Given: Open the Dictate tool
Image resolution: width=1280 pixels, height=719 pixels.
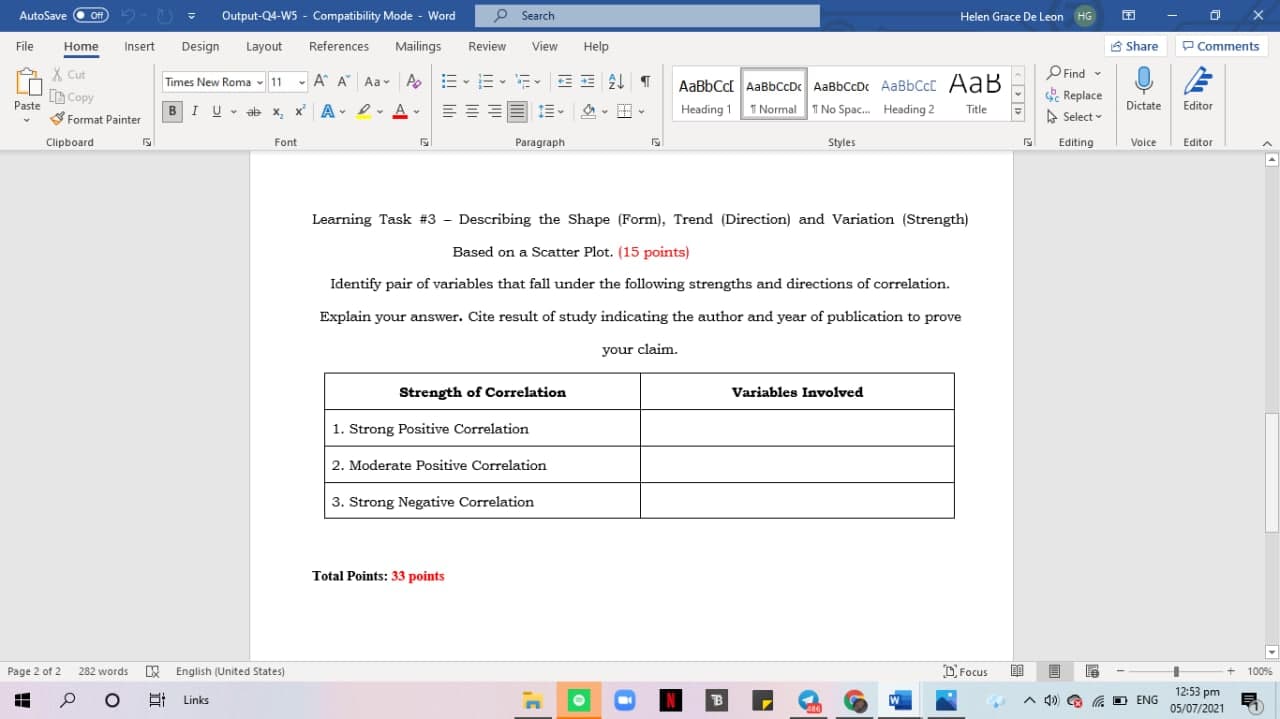Looking at the screenshot, I should [x=1143, y=90].
